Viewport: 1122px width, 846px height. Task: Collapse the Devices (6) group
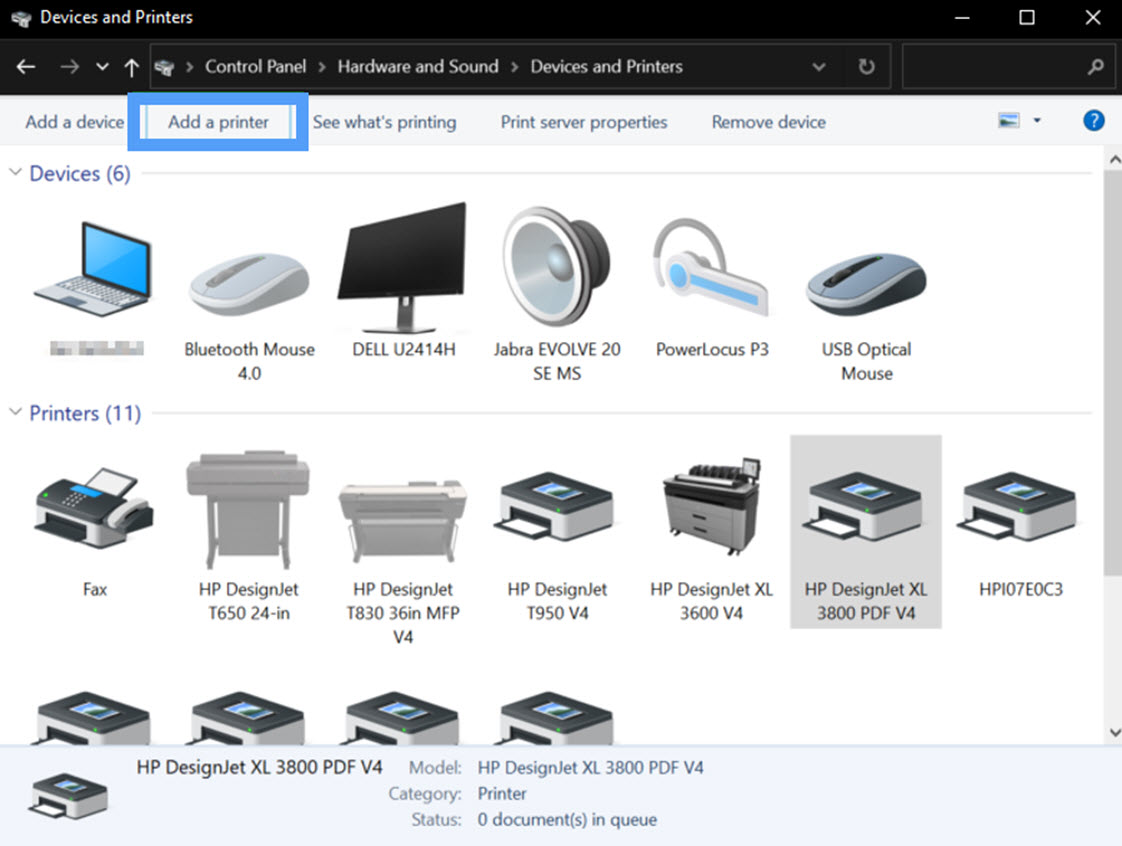click(15, 172)
